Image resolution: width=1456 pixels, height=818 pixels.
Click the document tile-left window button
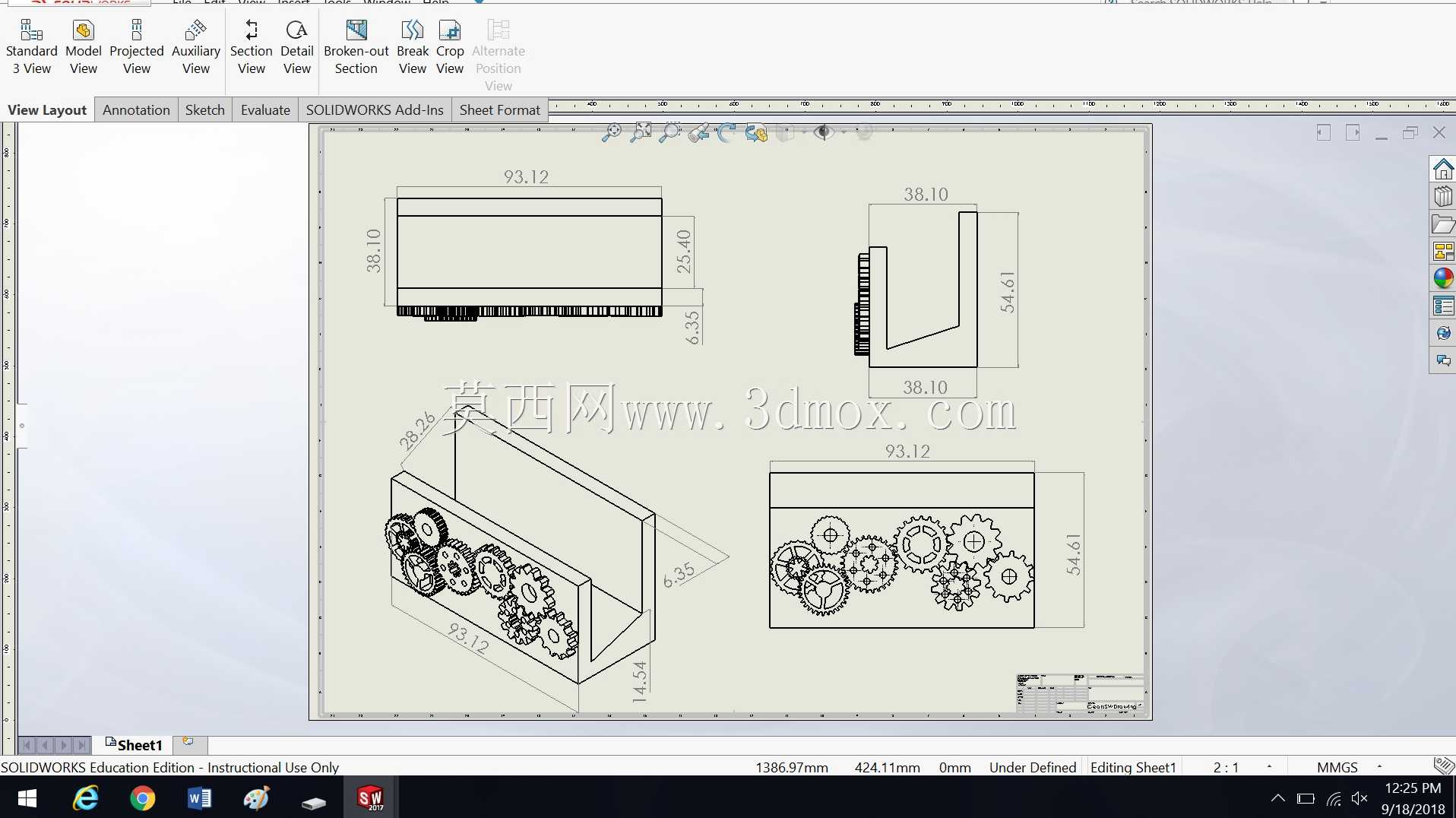point(1324,133)
